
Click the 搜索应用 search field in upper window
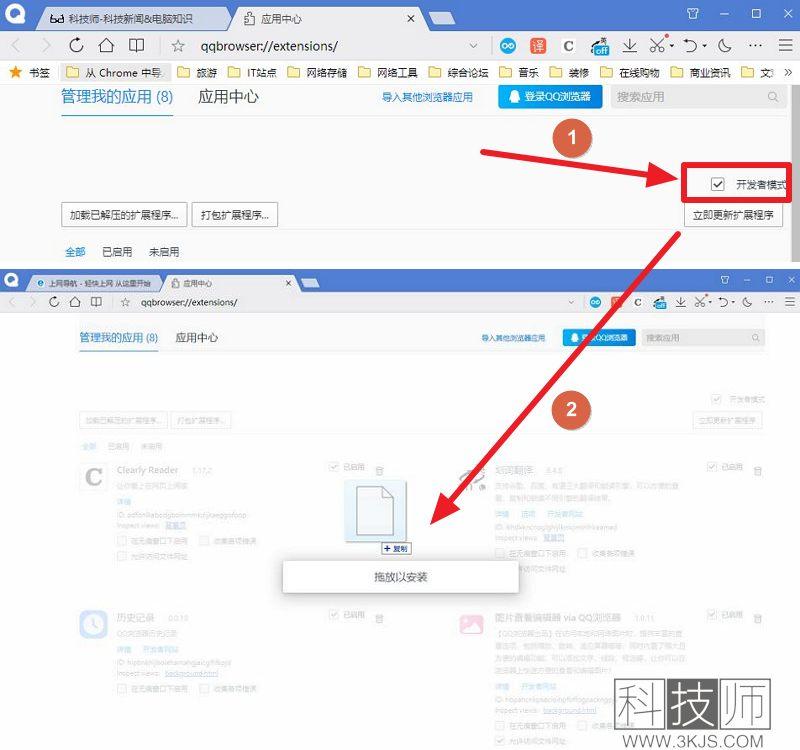coord(692,97)
